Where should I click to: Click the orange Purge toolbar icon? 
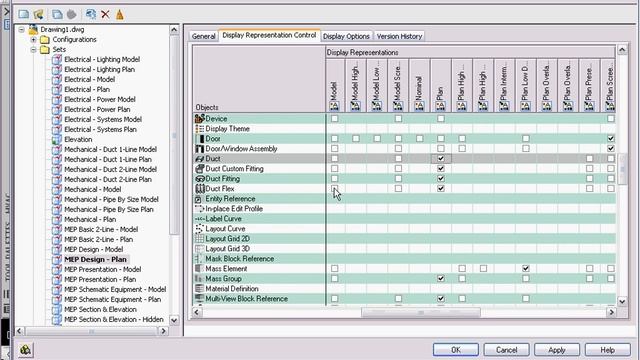[x=120, y=14]
